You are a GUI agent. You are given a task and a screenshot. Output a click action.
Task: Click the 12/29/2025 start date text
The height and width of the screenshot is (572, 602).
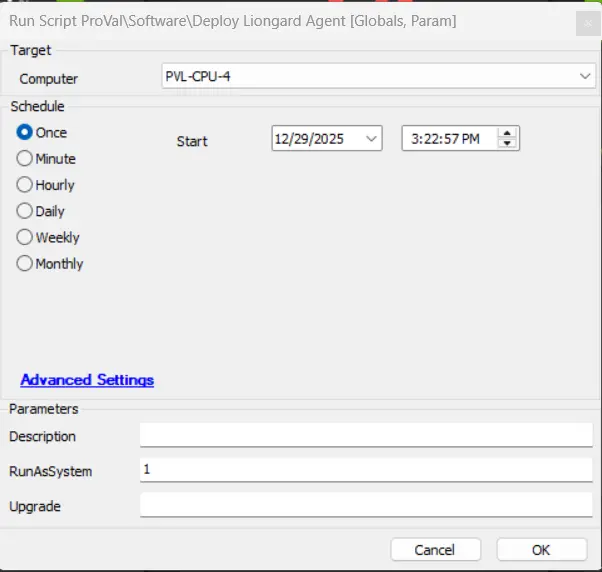[310, 140]
